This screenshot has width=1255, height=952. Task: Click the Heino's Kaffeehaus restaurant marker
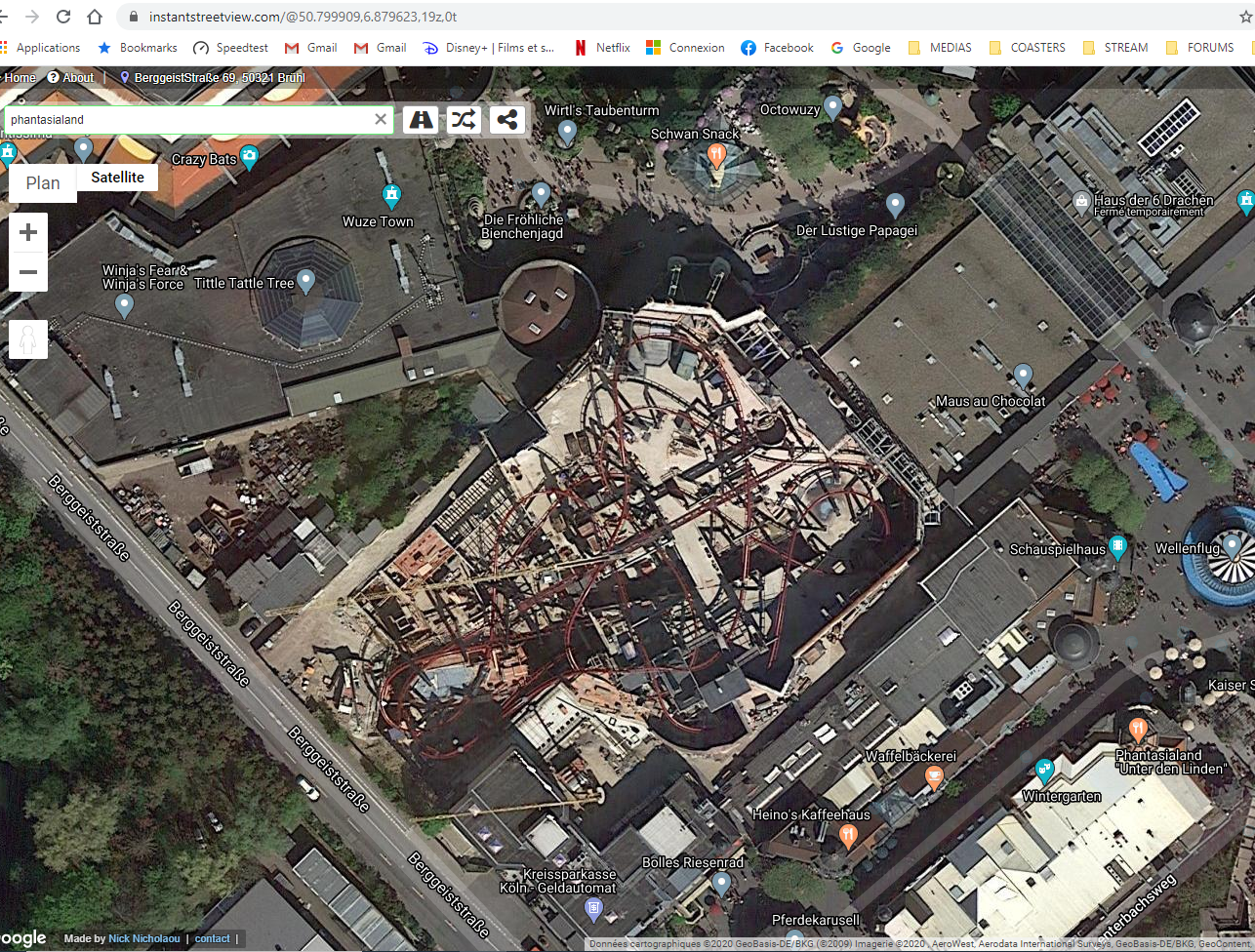click(848, 835)
